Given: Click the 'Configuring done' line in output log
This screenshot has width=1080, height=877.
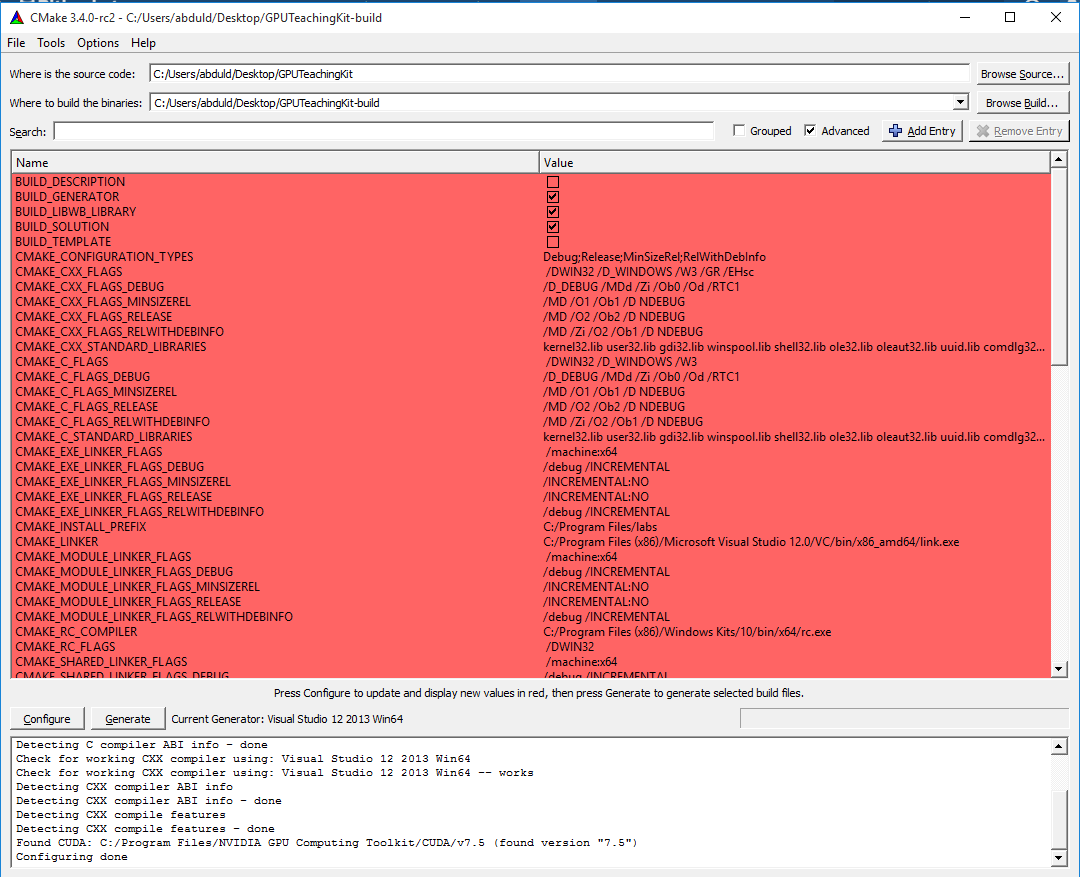Looking at the screenshot, I should pyautogui.click(x=72, y=857).
